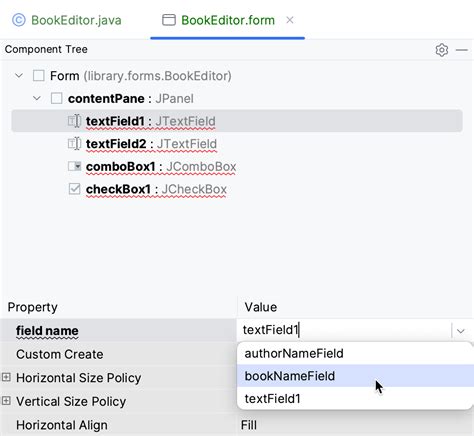The height and width of the screenshot is (436, 474).
Task: Choose textField1 from the dropdown list
Action: point(355,399)
